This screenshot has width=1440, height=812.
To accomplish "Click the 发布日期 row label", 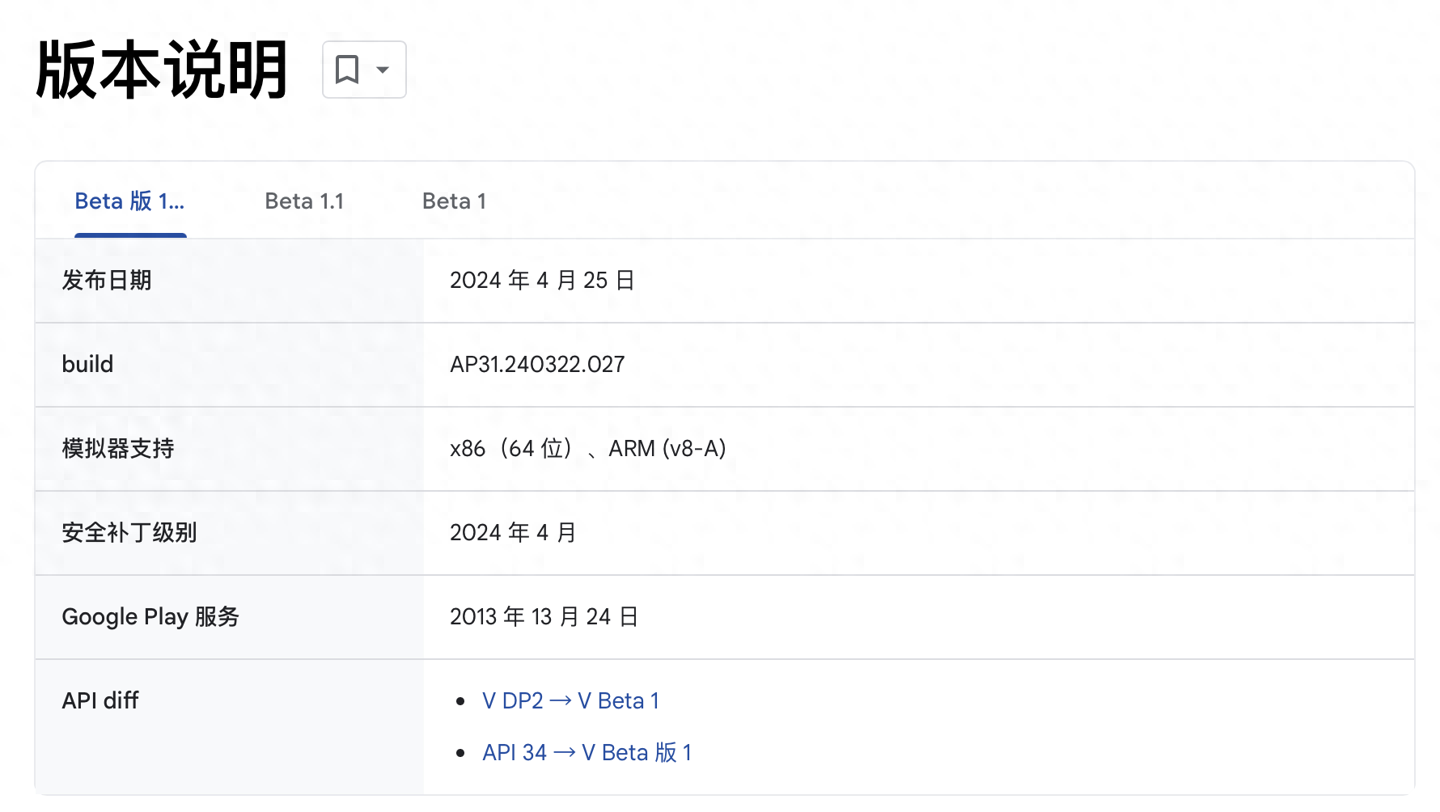I will point(107,281).
